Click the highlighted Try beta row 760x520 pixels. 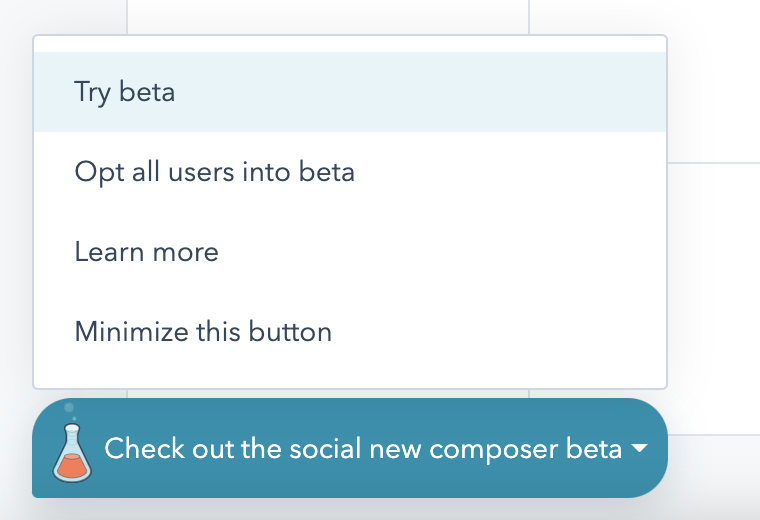coord(350,93)
